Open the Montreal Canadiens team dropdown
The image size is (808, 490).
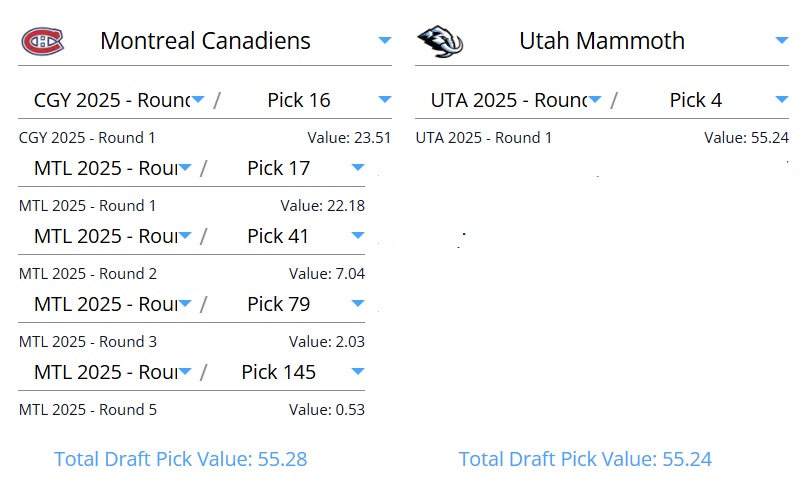[x=385, y=41]
